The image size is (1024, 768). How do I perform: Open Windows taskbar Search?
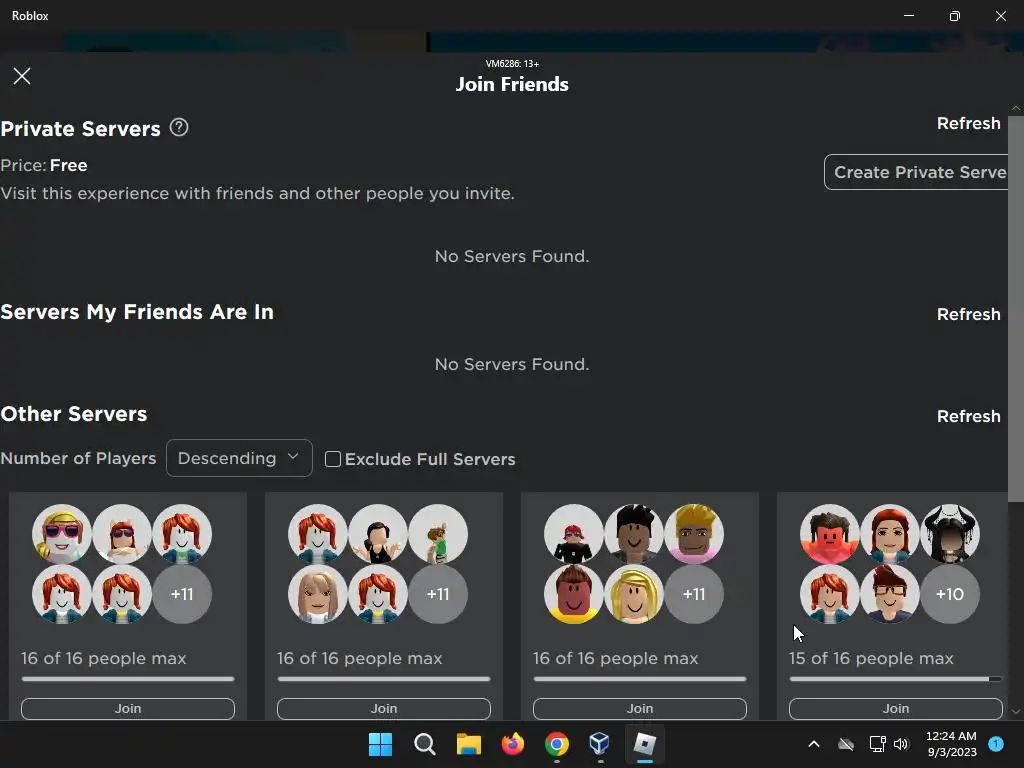[x=424, y=744]
